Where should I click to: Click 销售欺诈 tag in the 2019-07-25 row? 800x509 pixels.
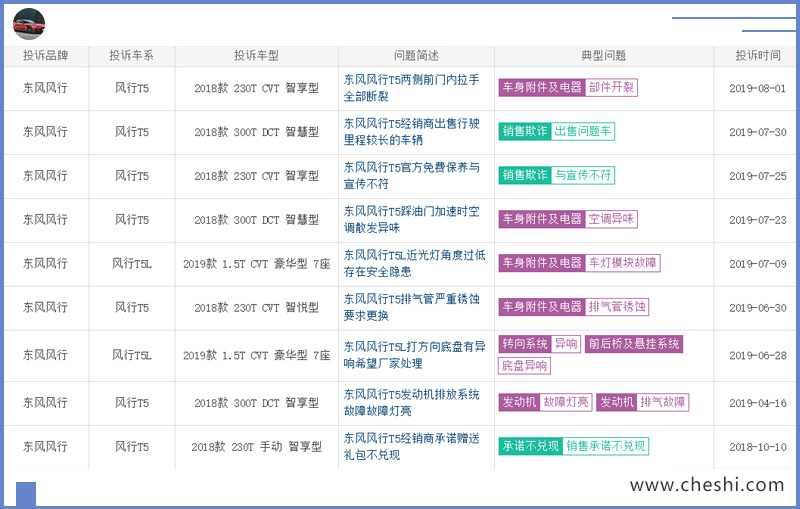[x=525, y=175]
